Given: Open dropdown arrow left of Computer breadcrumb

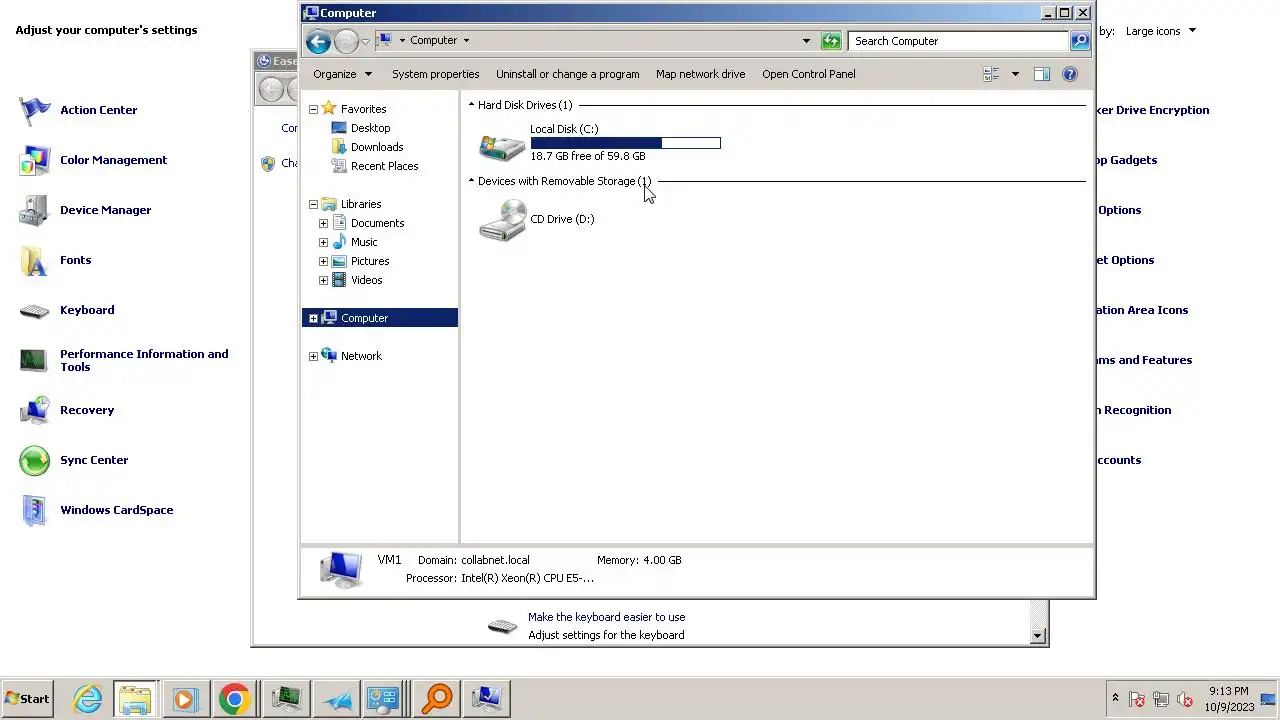Looking at the screenshot, I should tap(402, 41).
